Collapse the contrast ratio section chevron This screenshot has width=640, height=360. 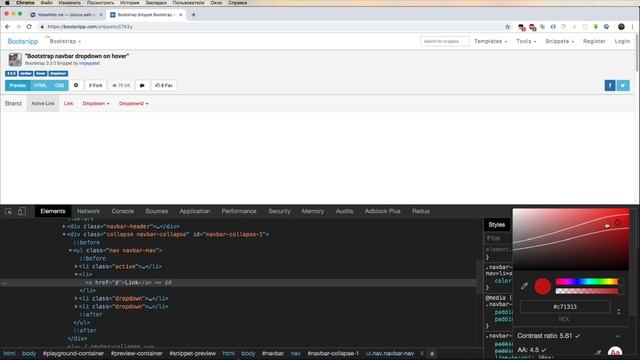click(x=618, y=336)
